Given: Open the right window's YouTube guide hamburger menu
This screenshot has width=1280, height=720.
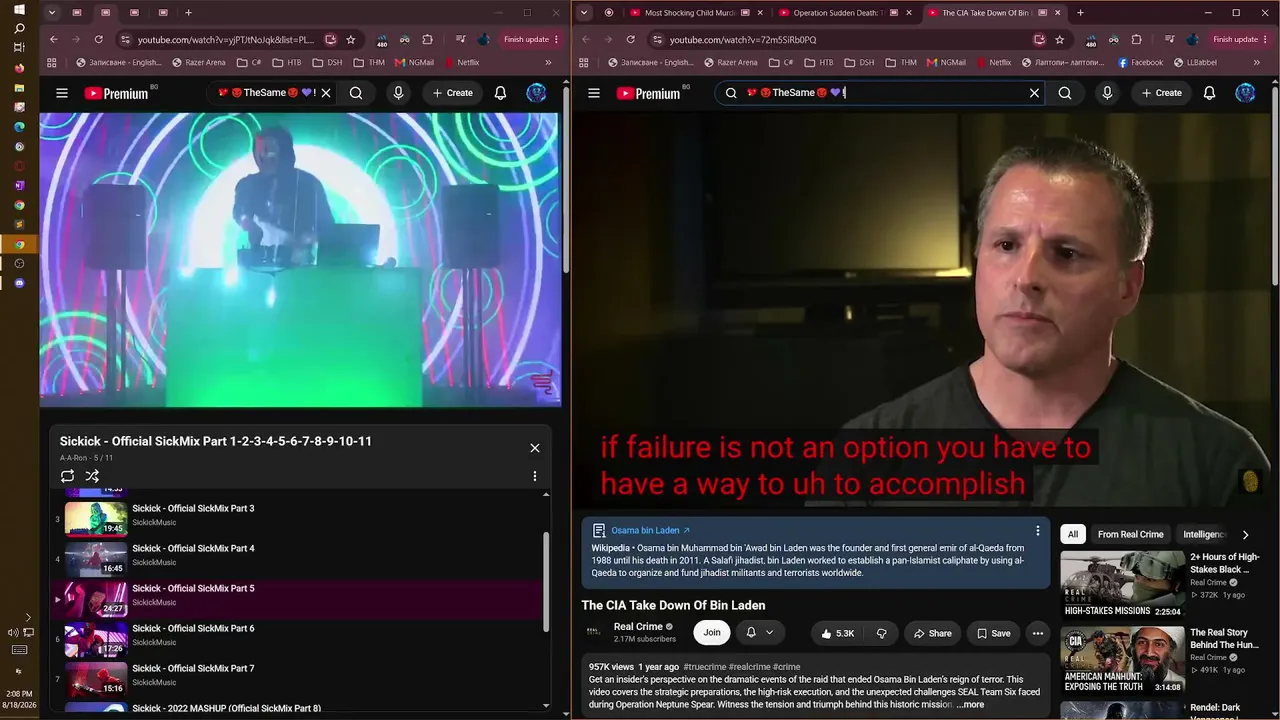Looking at the screenshot, I should click(594, 93).
